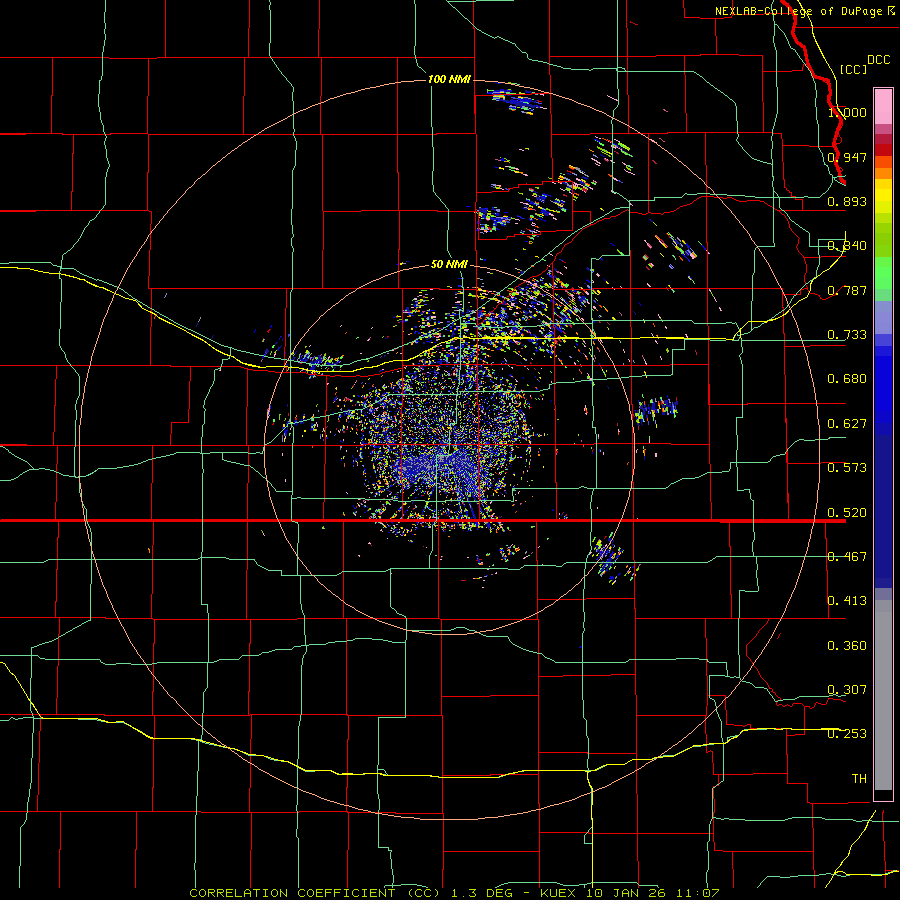
Task: Select the 0.573 legend value
Action: coord(847,468)
